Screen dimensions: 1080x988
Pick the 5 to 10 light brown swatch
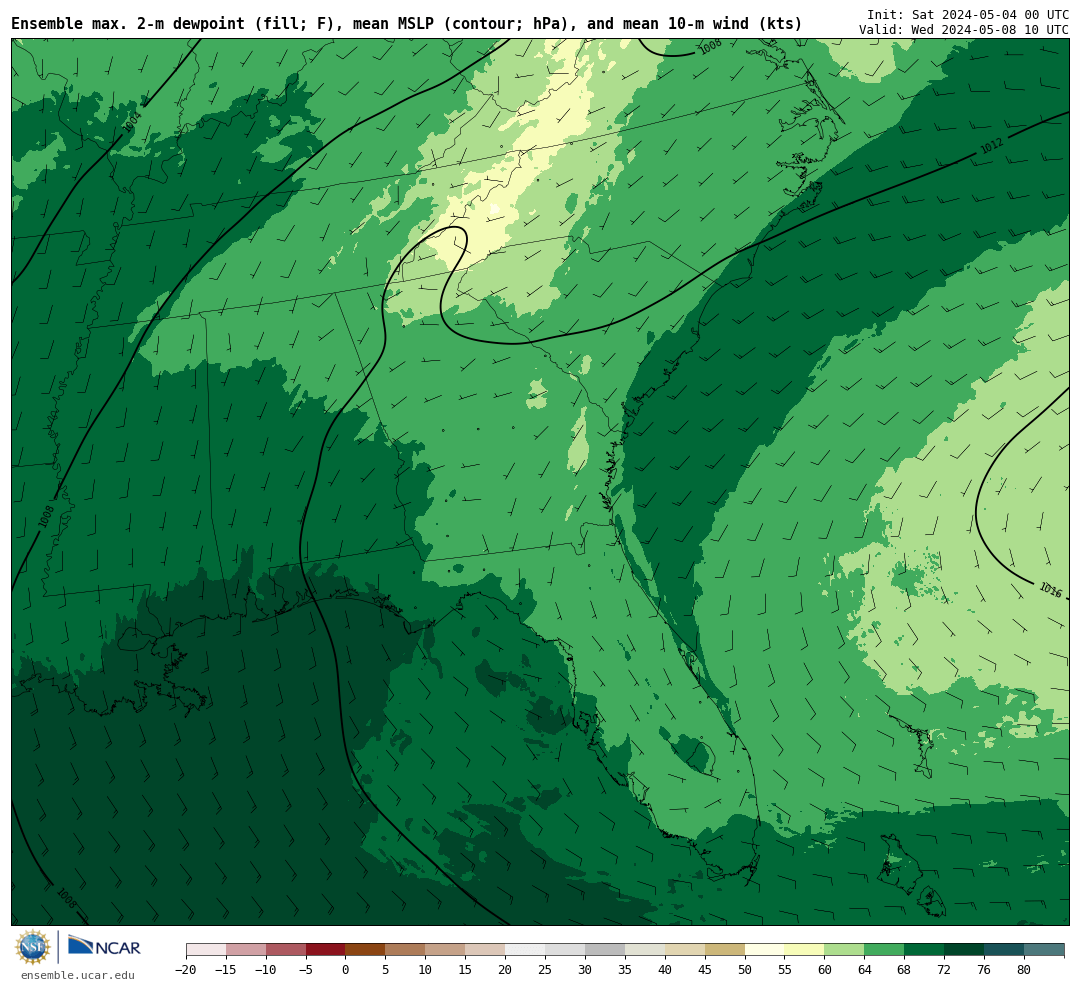(x=406, y=950)
